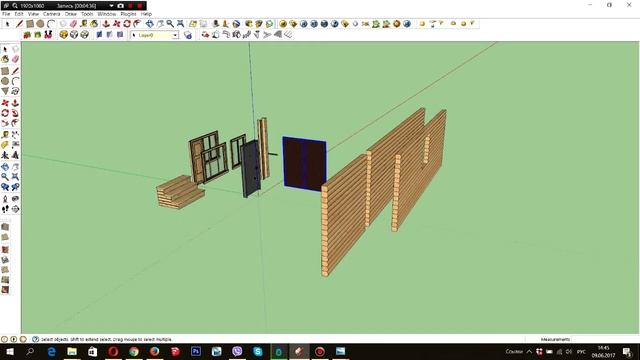Viewport: 640px width, 360px height.
Task: Click the help question-mark icon in status bar
Action: (36, 339)
